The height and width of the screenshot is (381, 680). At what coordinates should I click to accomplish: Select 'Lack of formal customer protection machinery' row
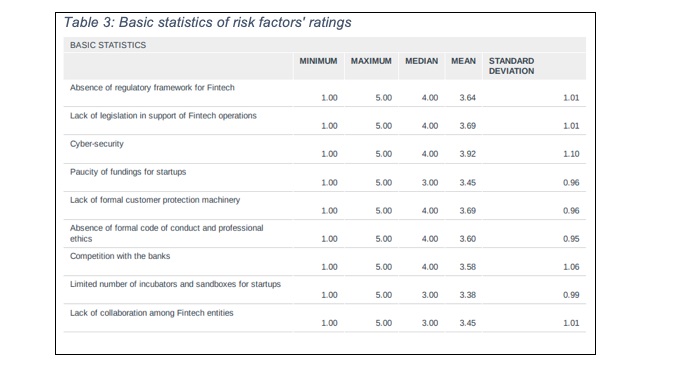click(x=325, y=205)
